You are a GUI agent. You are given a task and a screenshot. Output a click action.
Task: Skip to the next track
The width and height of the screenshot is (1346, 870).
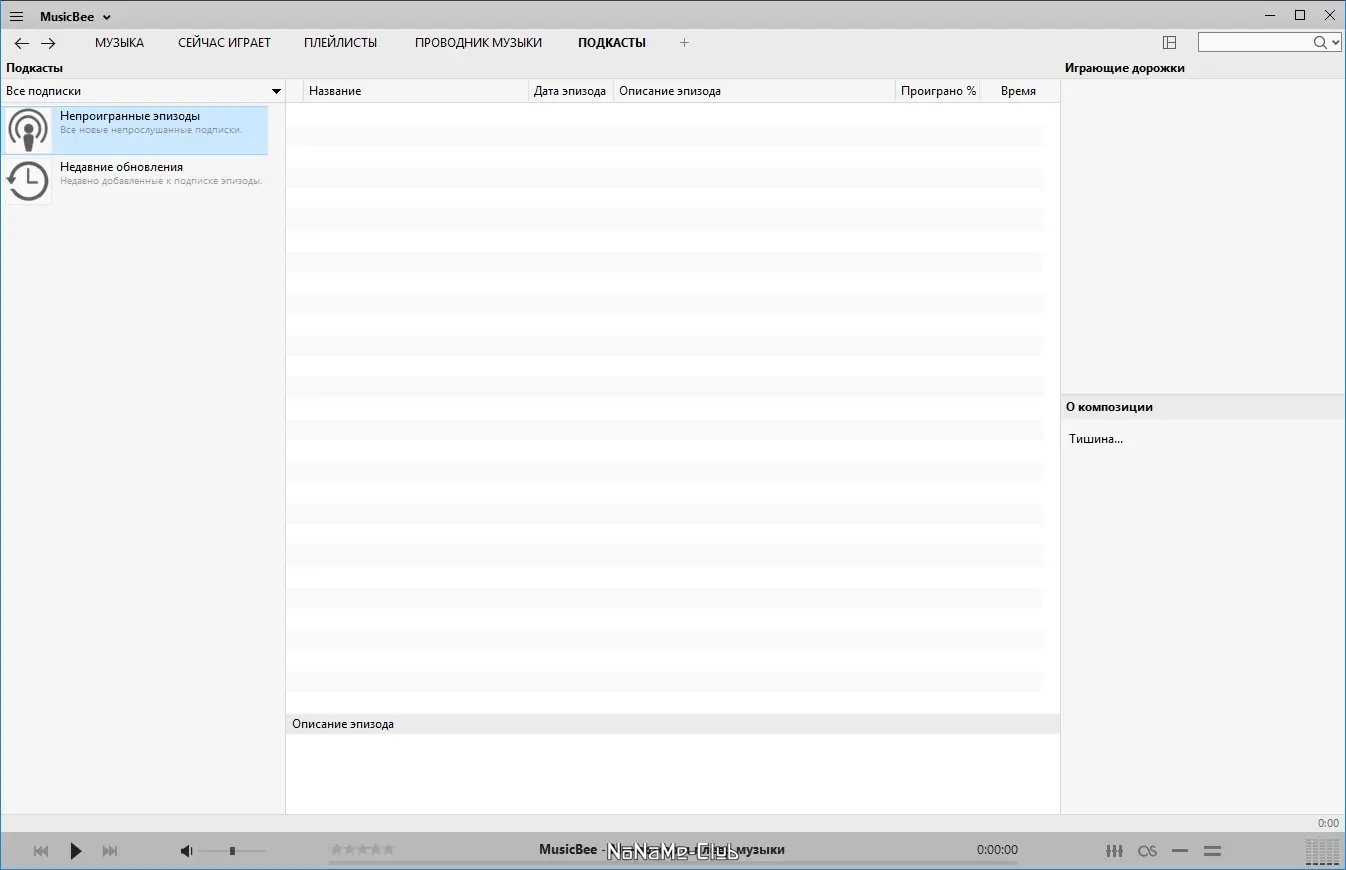point(110,851)
